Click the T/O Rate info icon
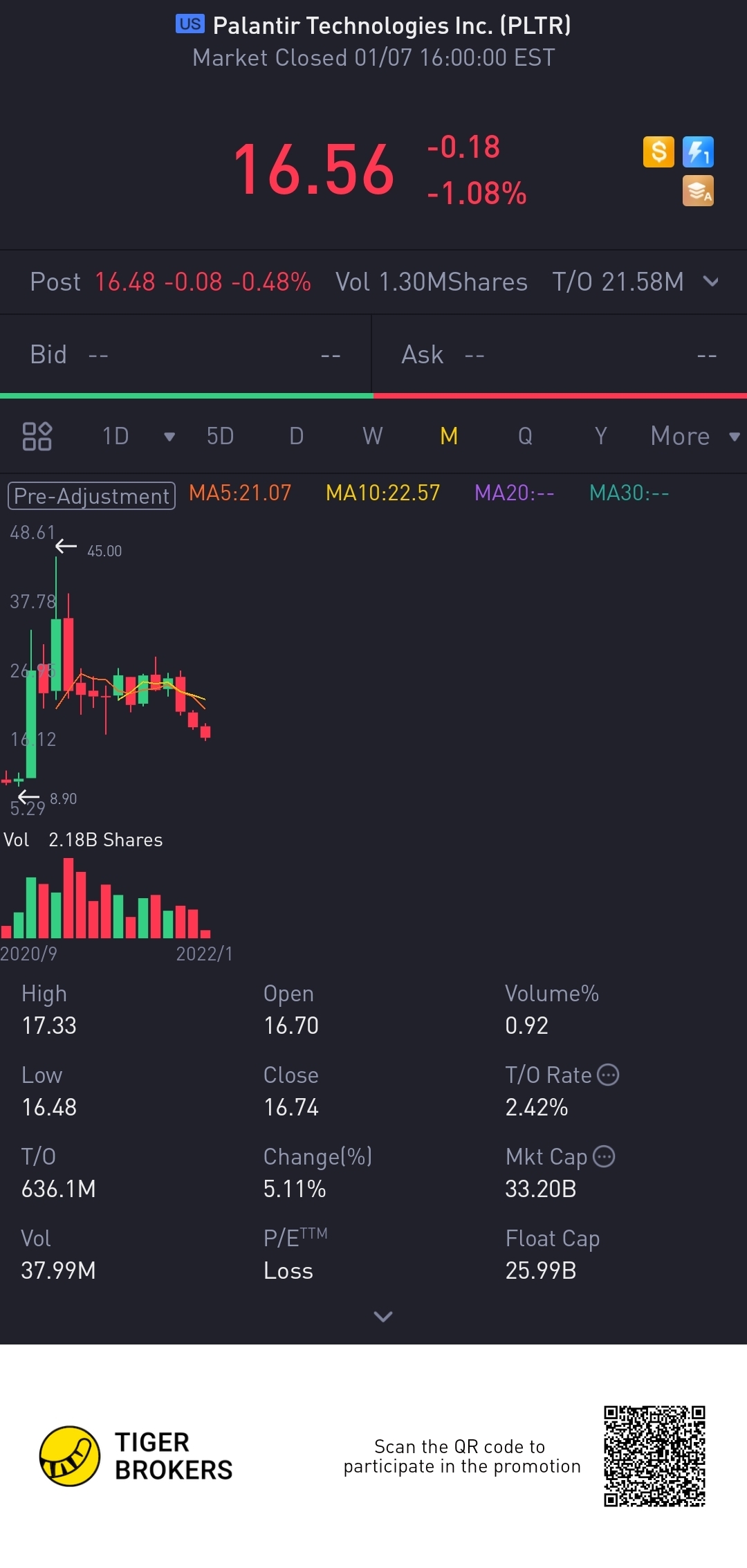The height and width of the screenshot is (1568, 747). pyautogui.click(x=608, y=1075)
